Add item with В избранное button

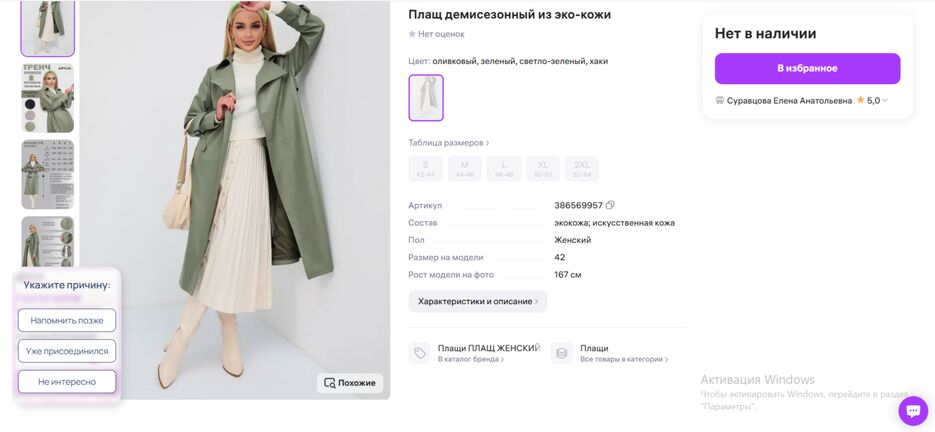tap(807, 68)
